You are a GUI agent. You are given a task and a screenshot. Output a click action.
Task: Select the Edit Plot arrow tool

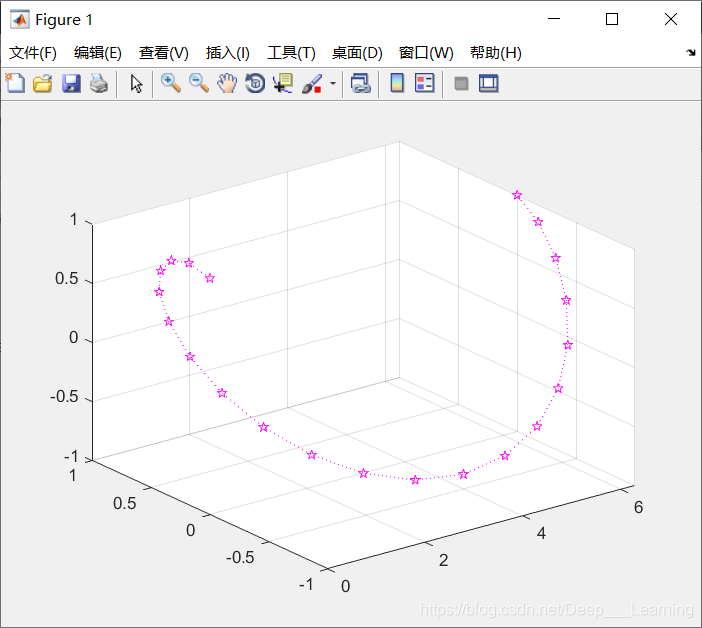[136, 83]
